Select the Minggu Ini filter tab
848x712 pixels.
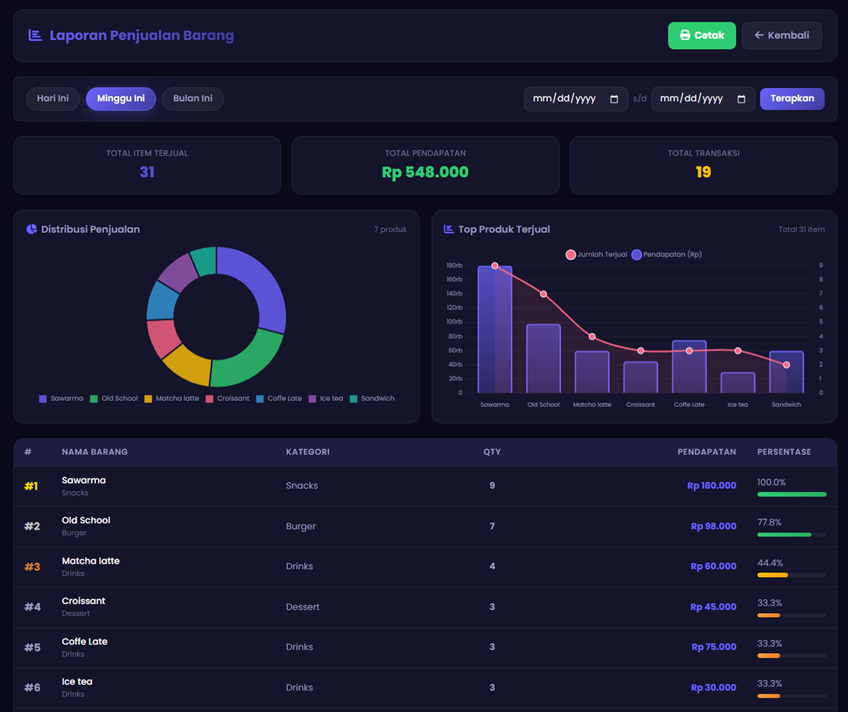(121, 99)
